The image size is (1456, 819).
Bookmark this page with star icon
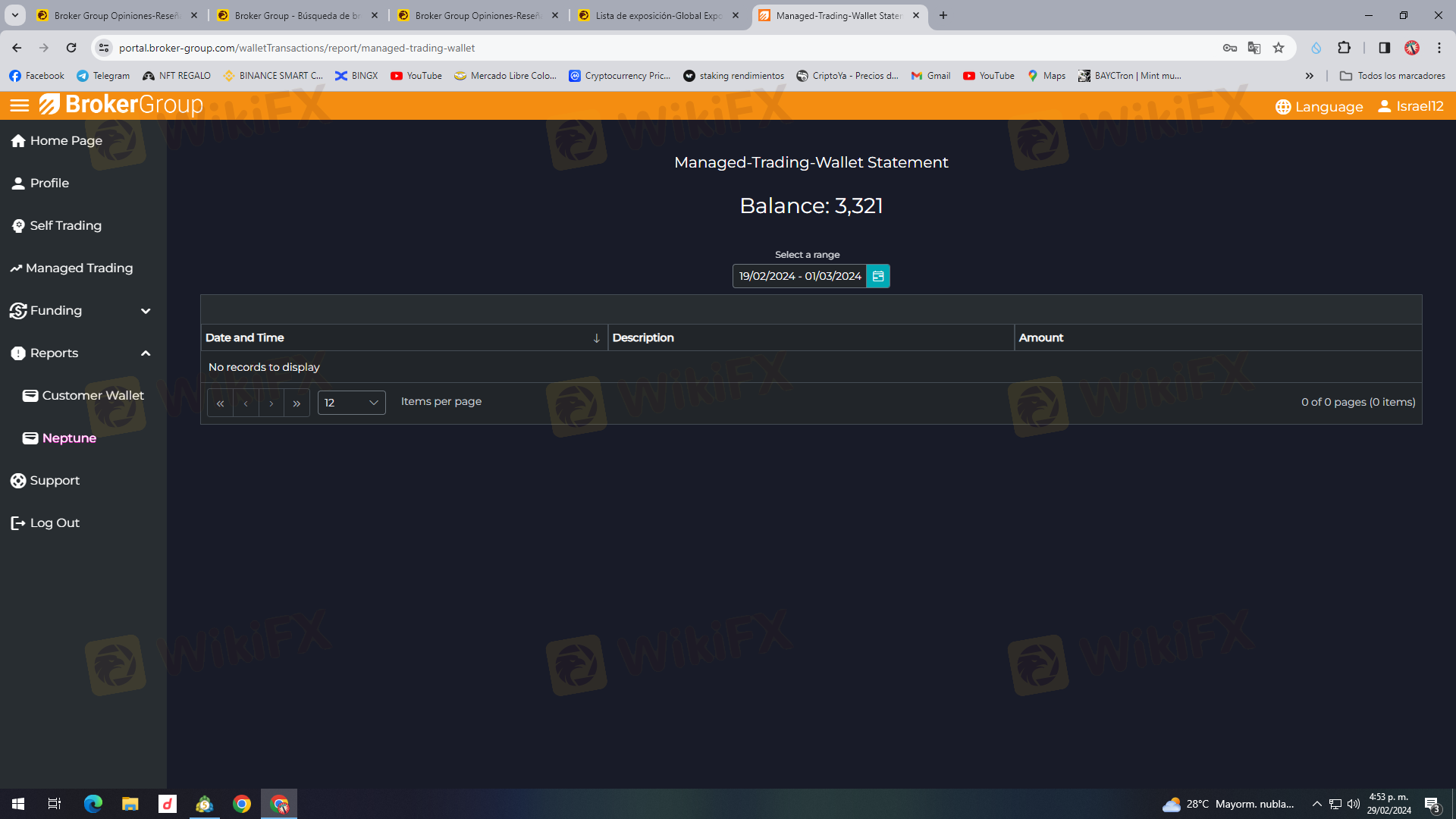click(1279, 48)
